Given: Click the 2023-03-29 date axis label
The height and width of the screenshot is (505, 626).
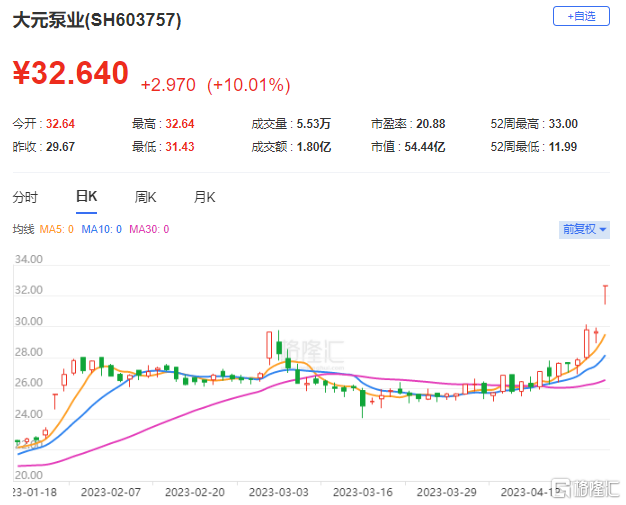Looking at the screenshot, I should pyautogui.click(x=447, y=492).
